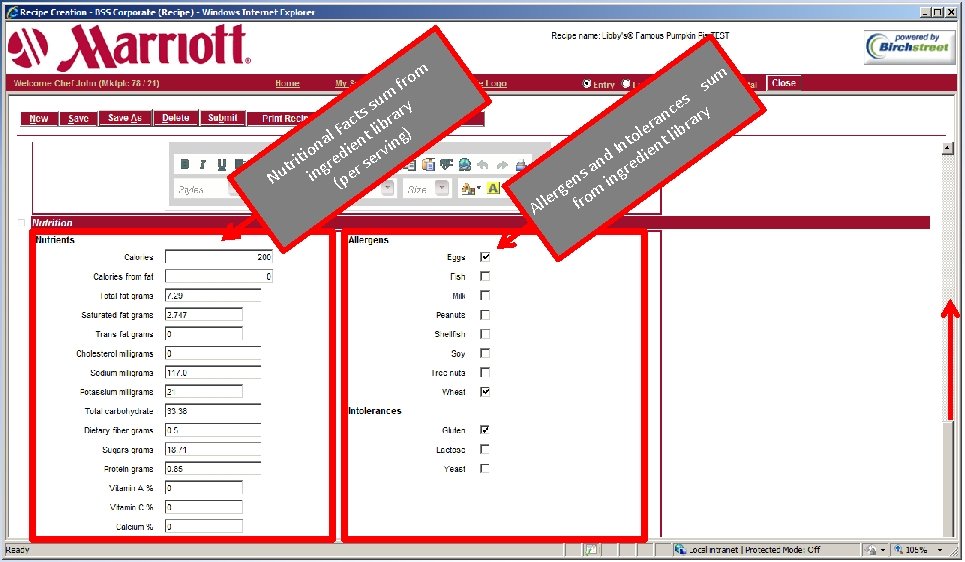Viewport: 965px width, 562px height.
Task: Select the Entry radio button
Action: tap(587, 84)
